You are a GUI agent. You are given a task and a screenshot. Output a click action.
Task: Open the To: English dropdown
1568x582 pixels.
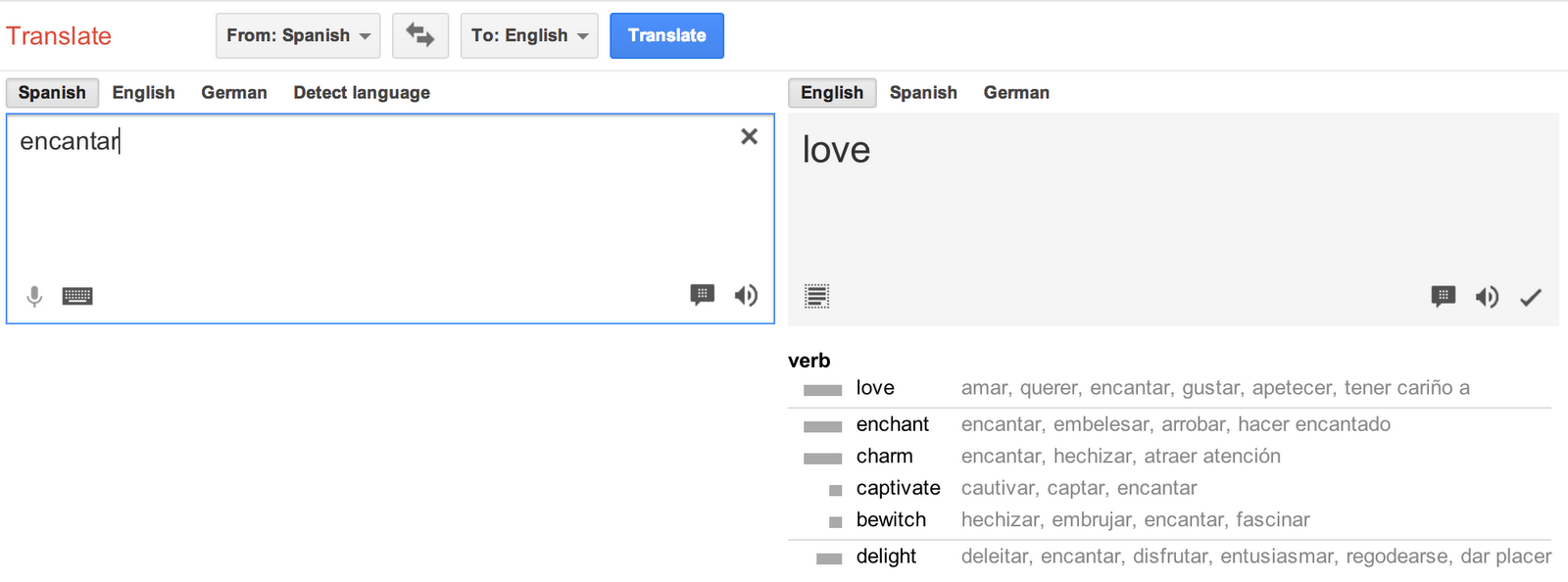529,35
